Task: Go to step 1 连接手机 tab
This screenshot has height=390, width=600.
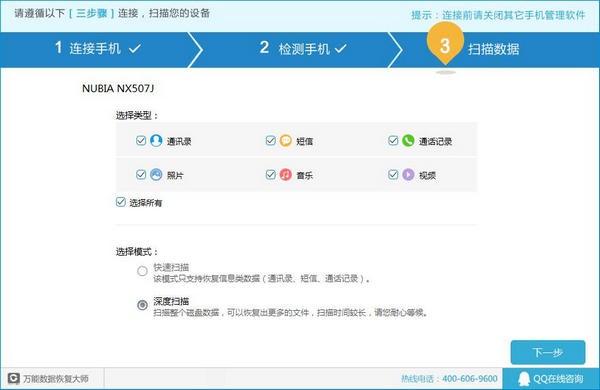Action: (98, 49)
